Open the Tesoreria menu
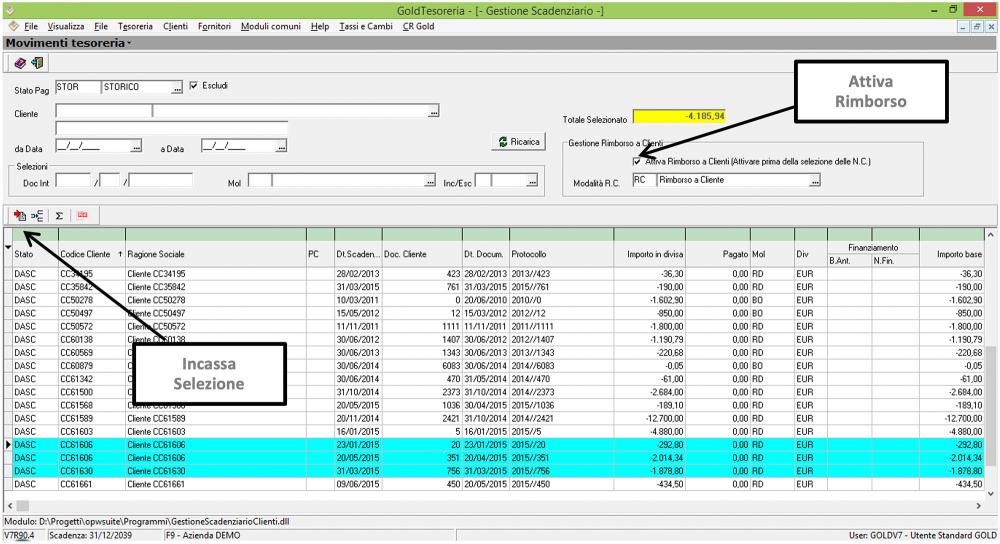The width and height of the screenshot is (1000, 544). pos(135,26)
